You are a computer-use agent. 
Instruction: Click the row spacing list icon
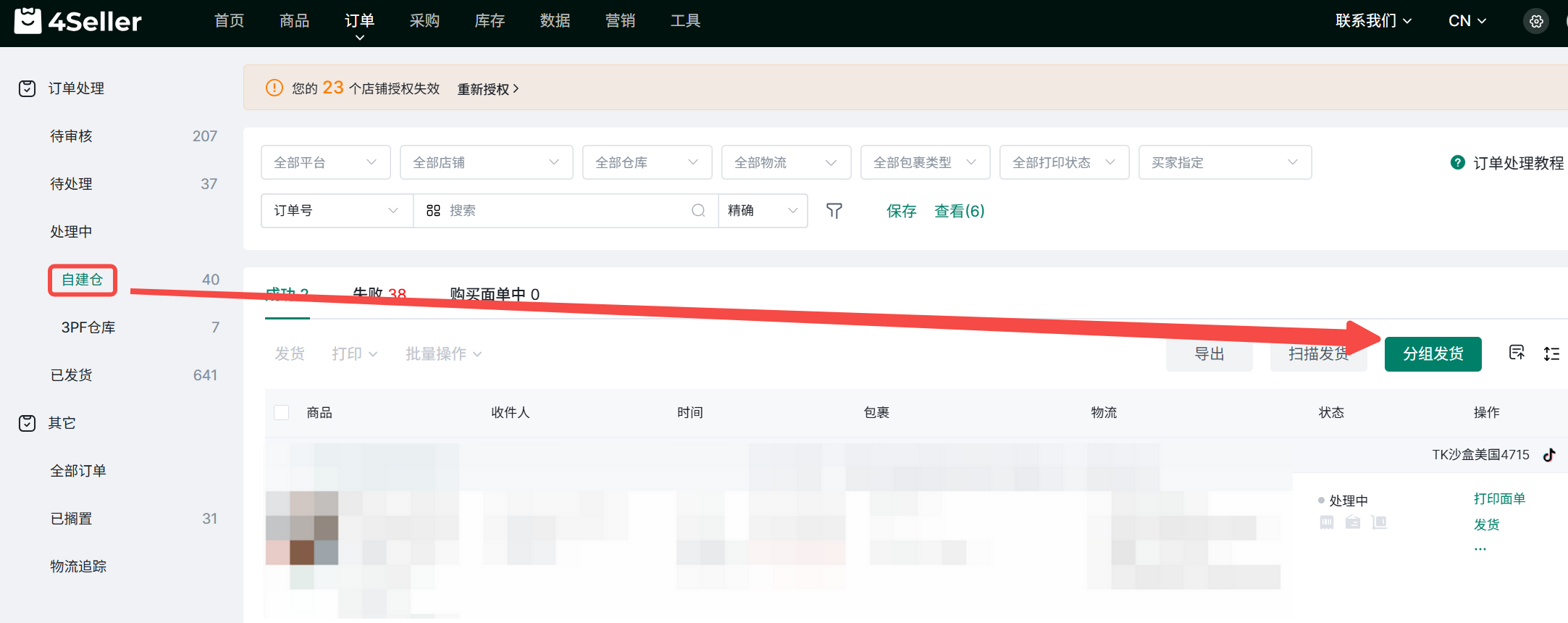click(1551, 354)
